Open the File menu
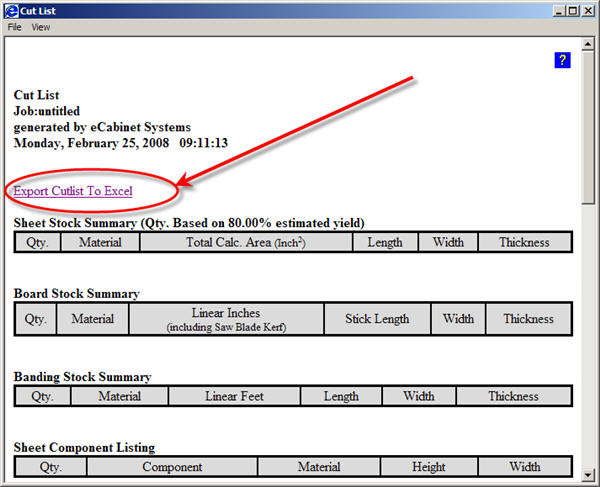The width and height of the screenshot is (600, 487). 15,27
